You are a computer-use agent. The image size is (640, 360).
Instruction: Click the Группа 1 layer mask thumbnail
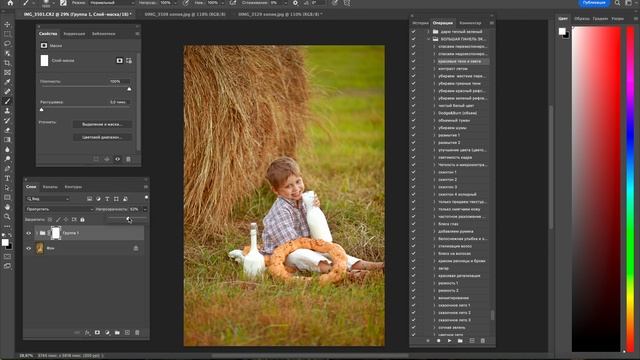[x=56, y=233]
